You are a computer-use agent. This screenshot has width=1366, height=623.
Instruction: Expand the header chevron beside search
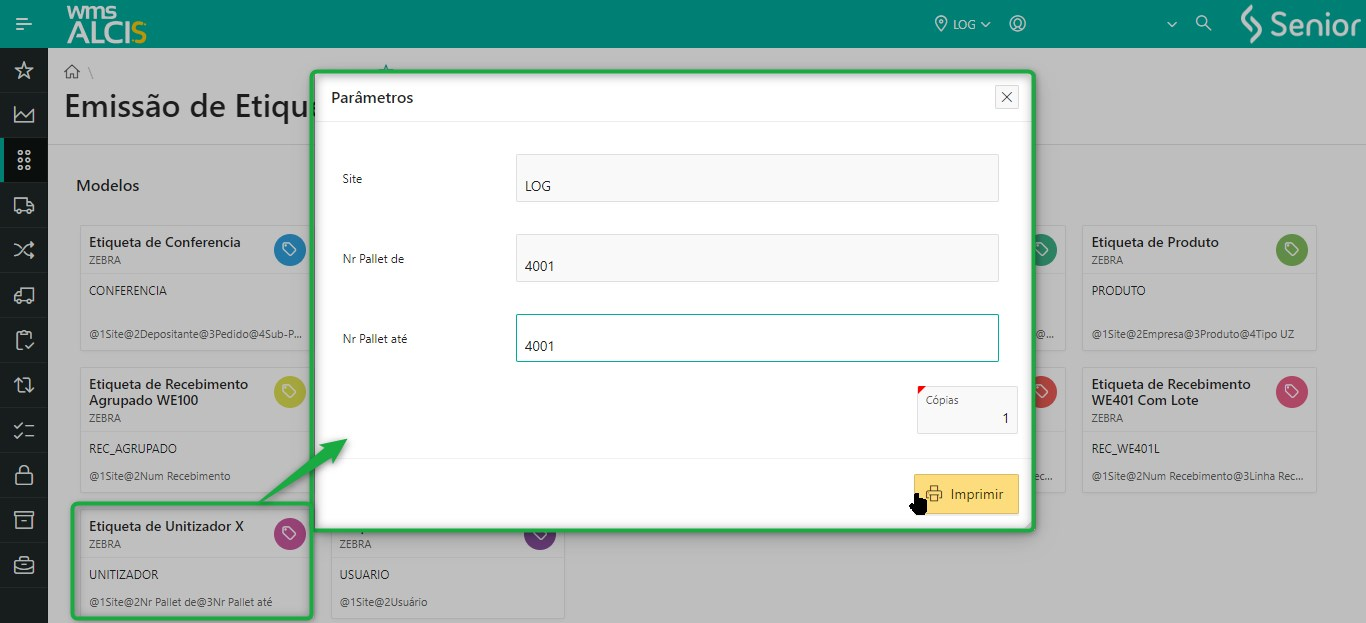[1172, 24]
